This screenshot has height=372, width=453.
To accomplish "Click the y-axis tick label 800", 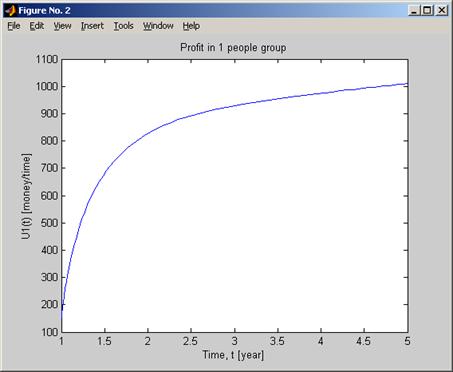I will point(49,141).
